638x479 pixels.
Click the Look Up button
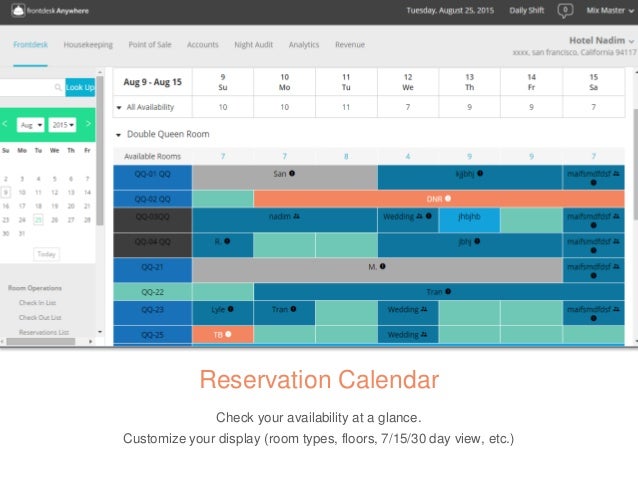point(80,87)
